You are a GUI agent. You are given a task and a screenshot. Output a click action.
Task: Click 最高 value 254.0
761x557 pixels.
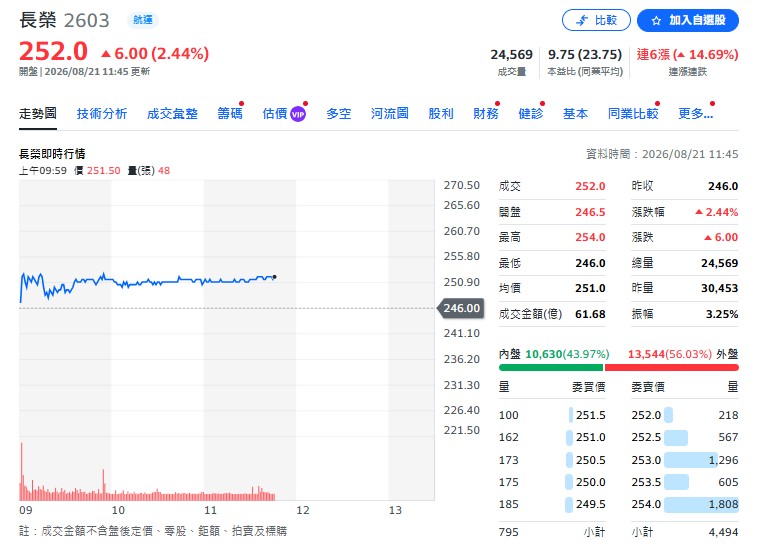(590, 237)
